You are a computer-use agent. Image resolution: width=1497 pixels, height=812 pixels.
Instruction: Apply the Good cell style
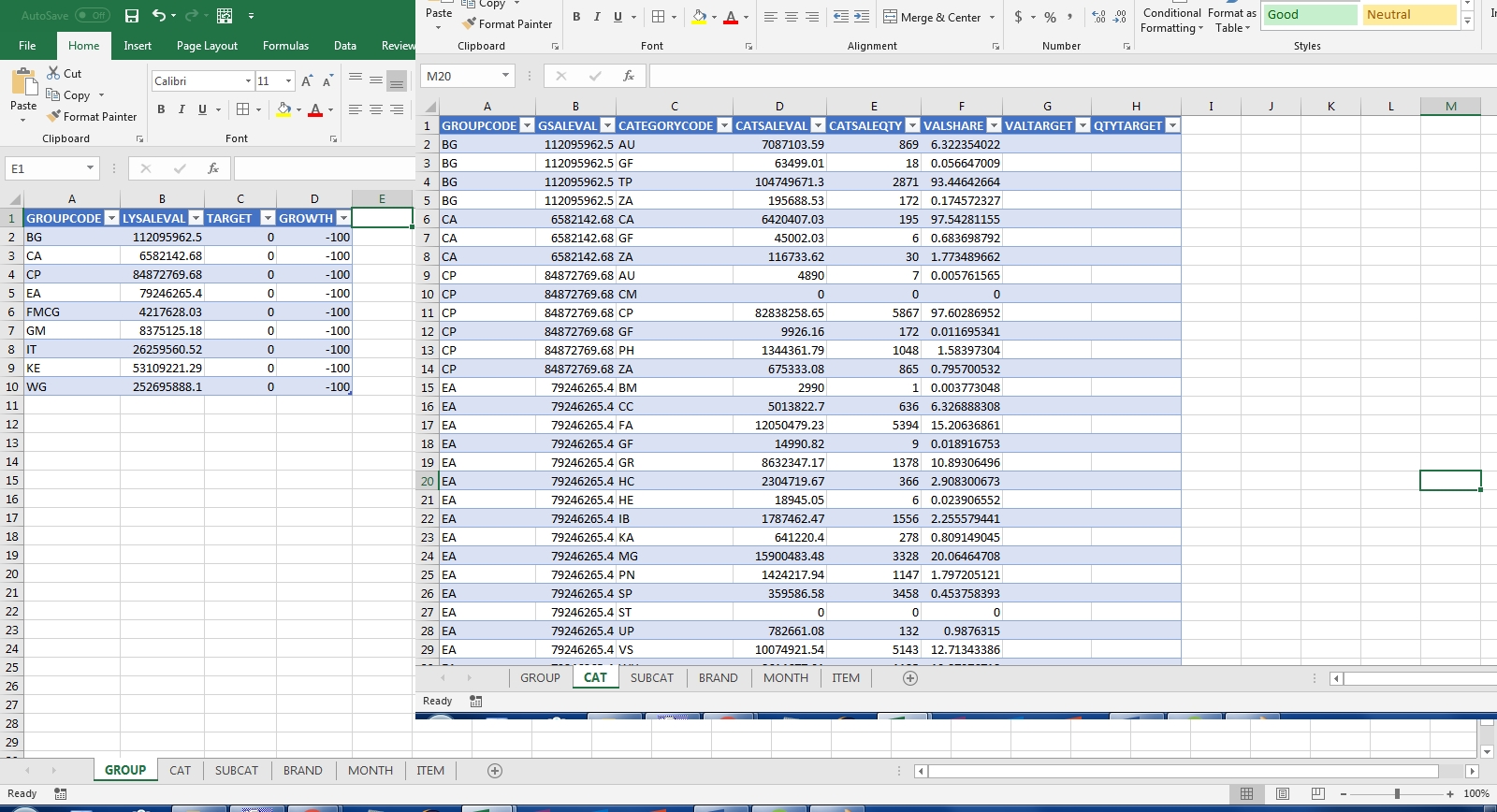[x=1310, y=15]
